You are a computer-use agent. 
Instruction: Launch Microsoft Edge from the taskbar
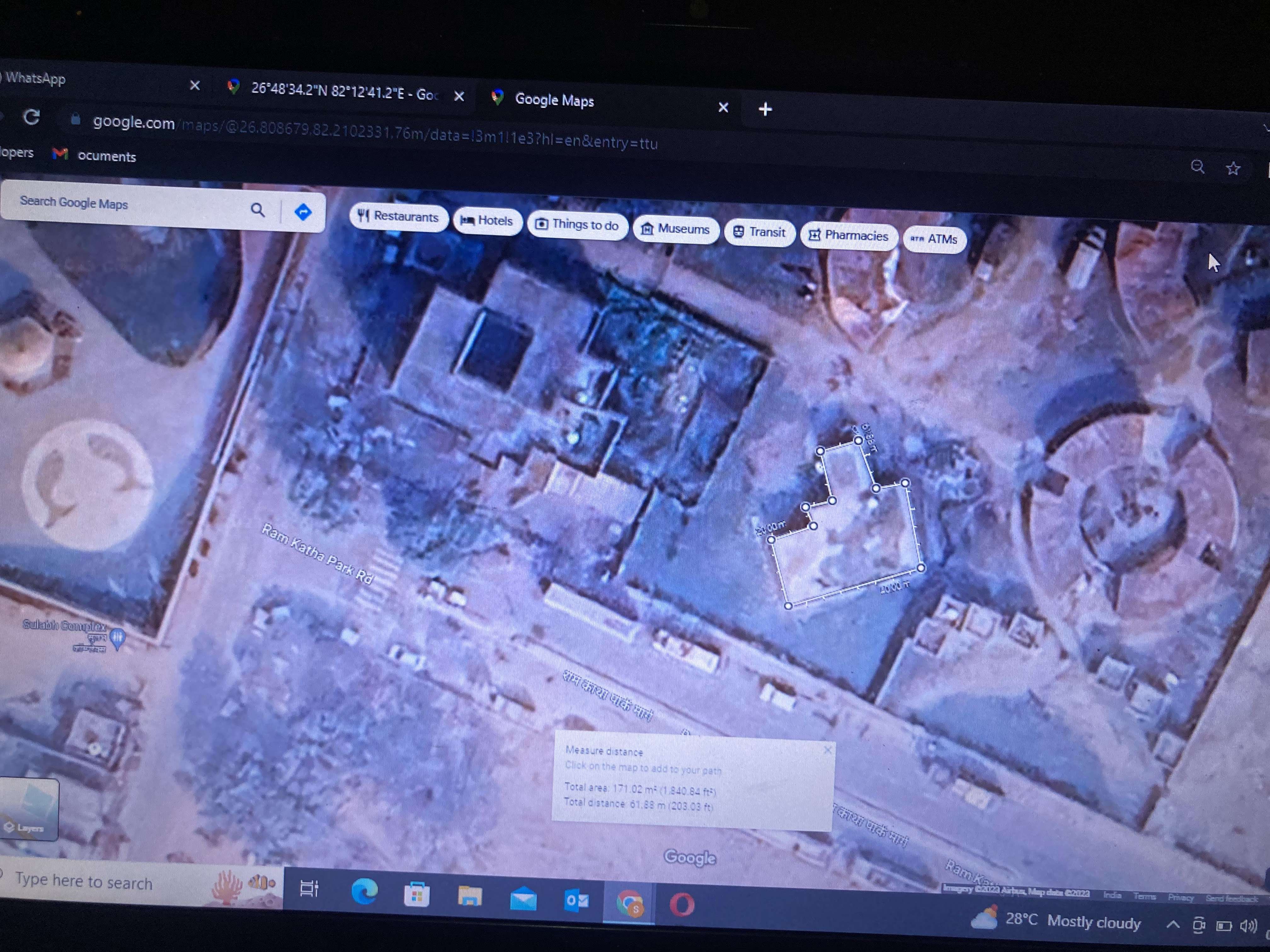364,892
